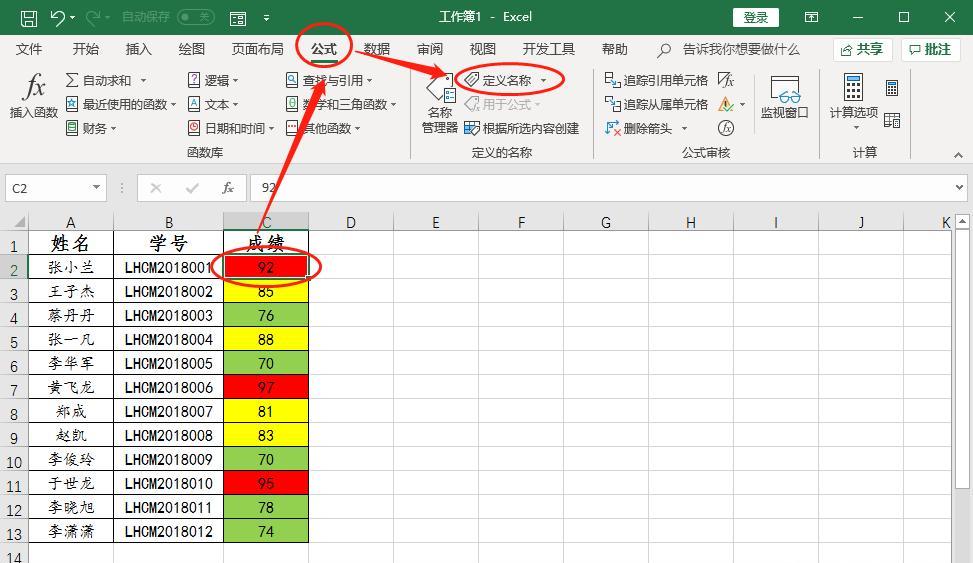Click the 自动求和 sigma icon
Viewport: 973px width, 563px height.
pos(72,80)
